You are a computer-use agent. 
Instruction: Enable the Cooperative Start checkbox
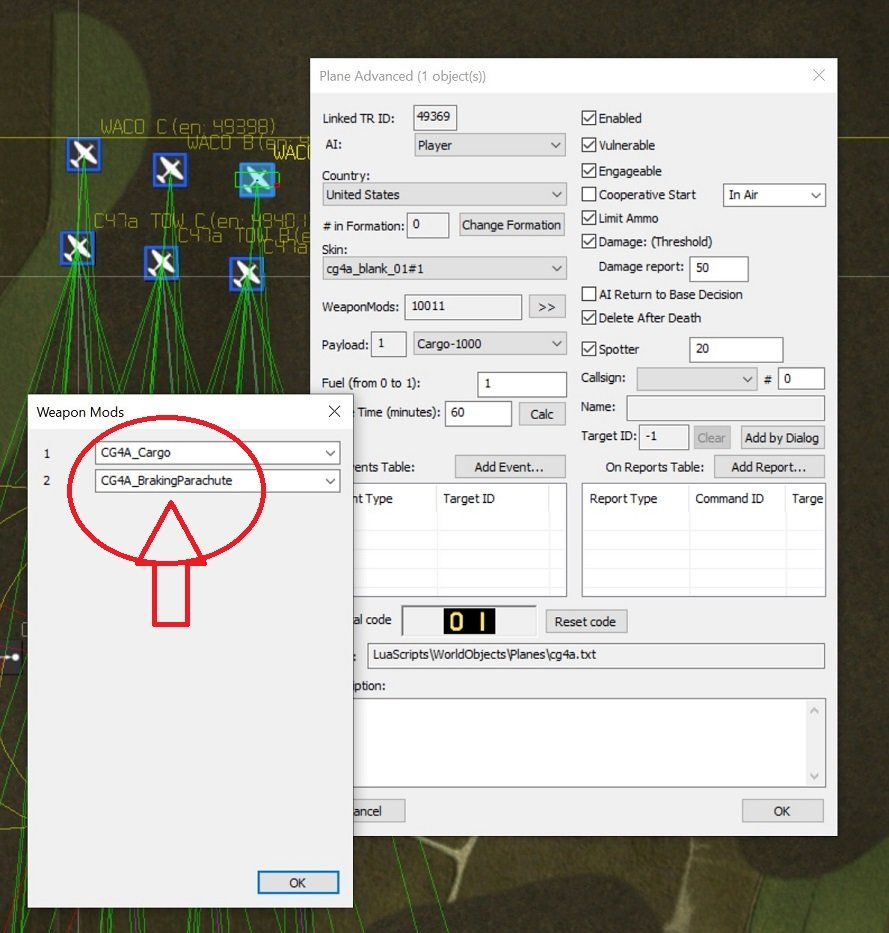(x=589, y=194)
